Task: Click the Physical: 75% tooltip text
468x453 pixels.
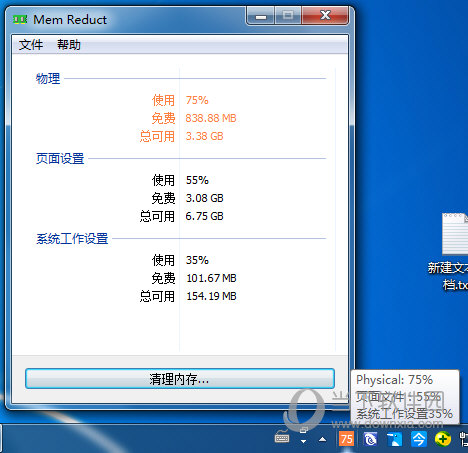Action: pos(394,380)
